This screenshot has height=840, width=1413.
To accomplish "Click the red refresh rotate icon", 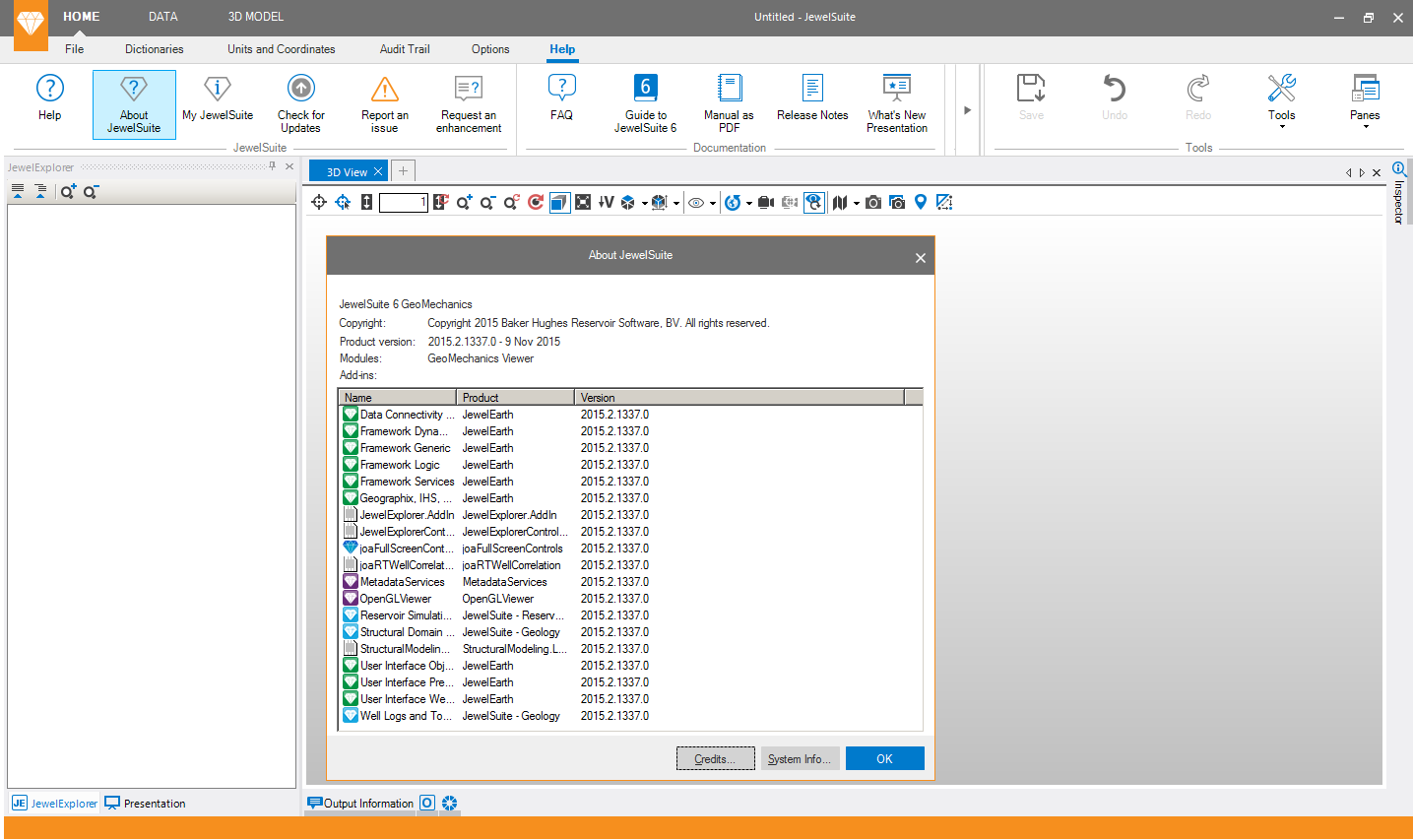I will [x=536, y=202].
